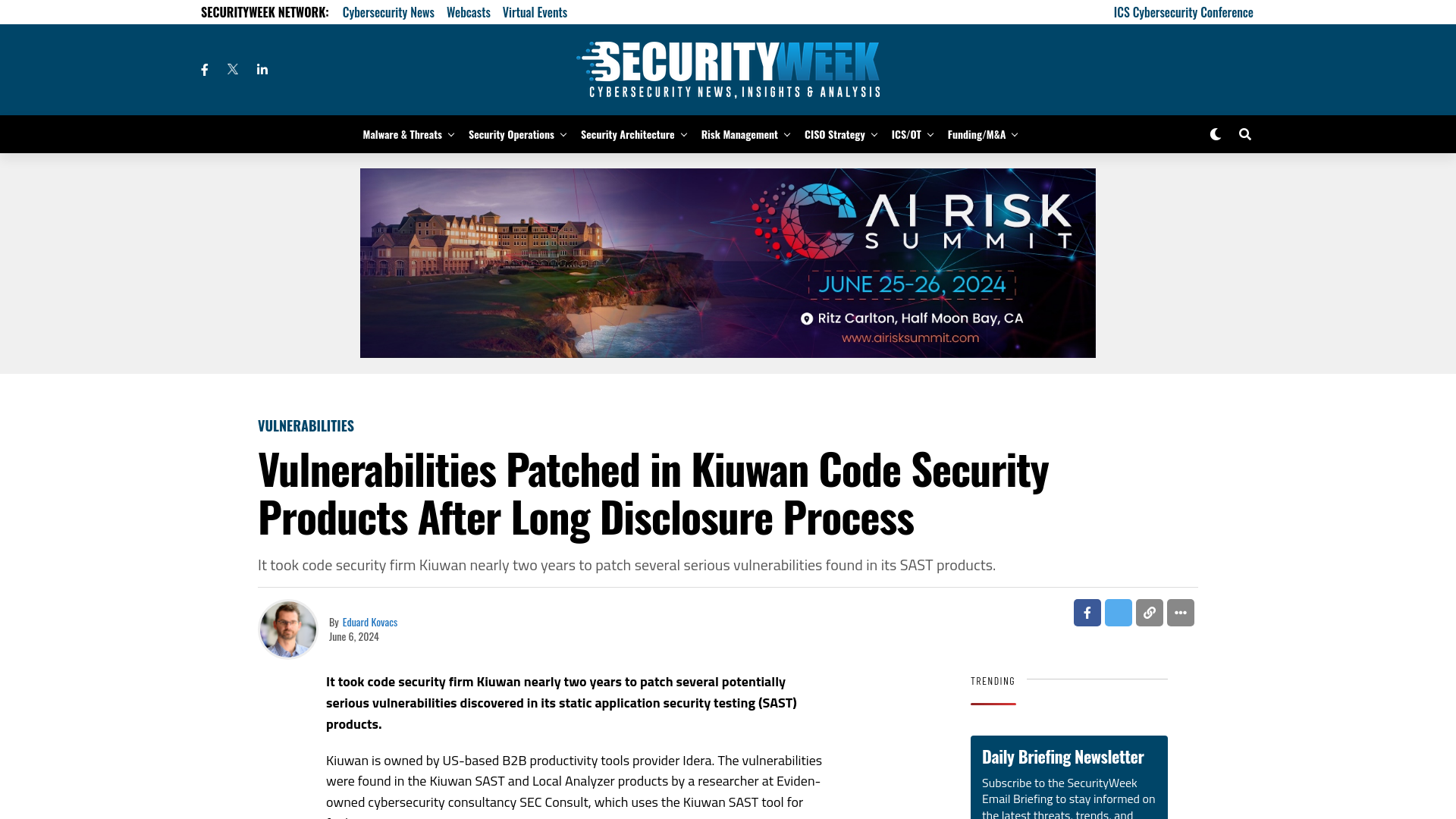Toggle dark mode with moon icon
The image size is (1456, 819).
click(1215, 134)
